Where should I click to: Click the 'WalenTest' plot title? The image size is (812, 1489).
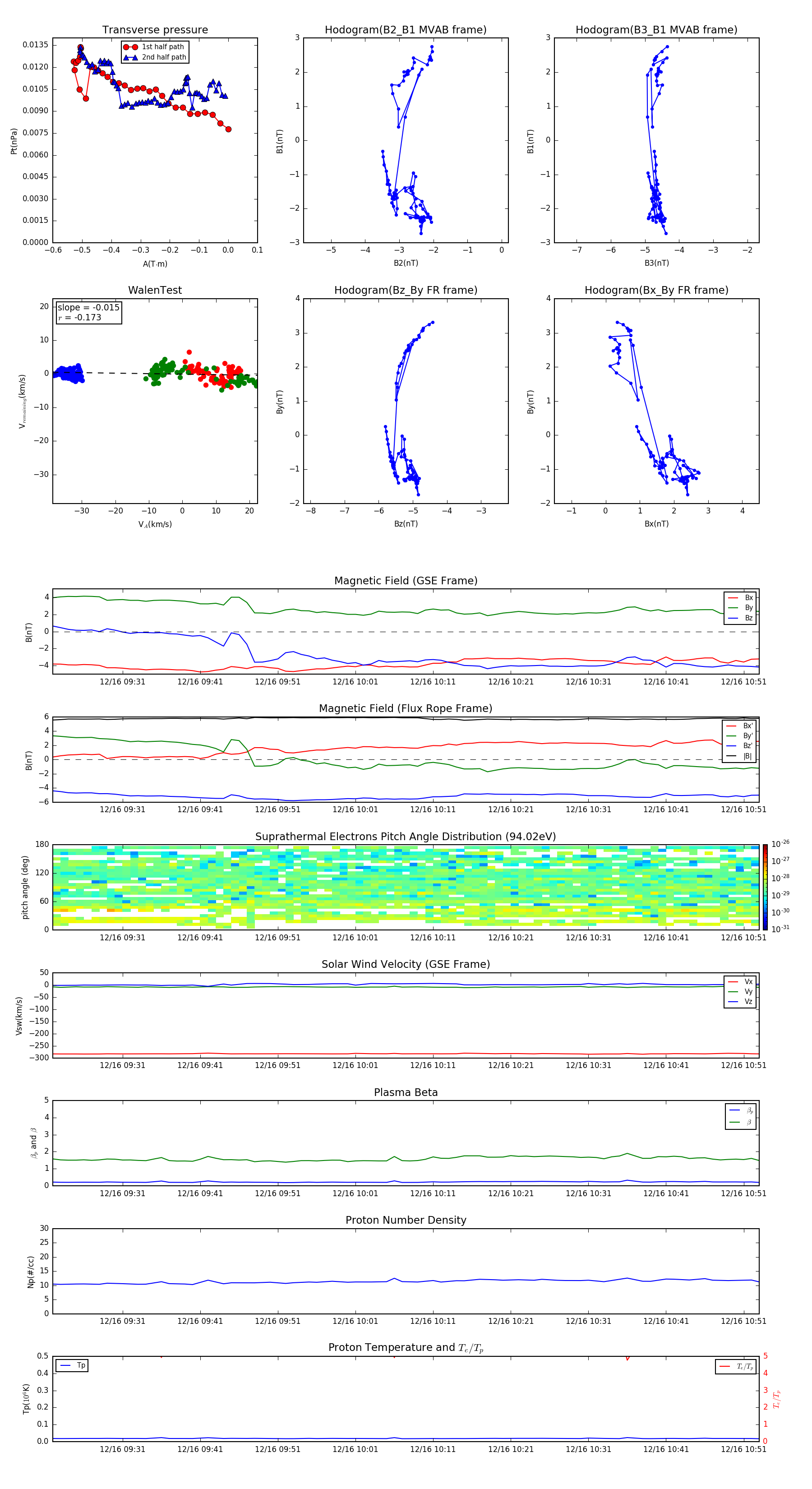pos(155,290)
